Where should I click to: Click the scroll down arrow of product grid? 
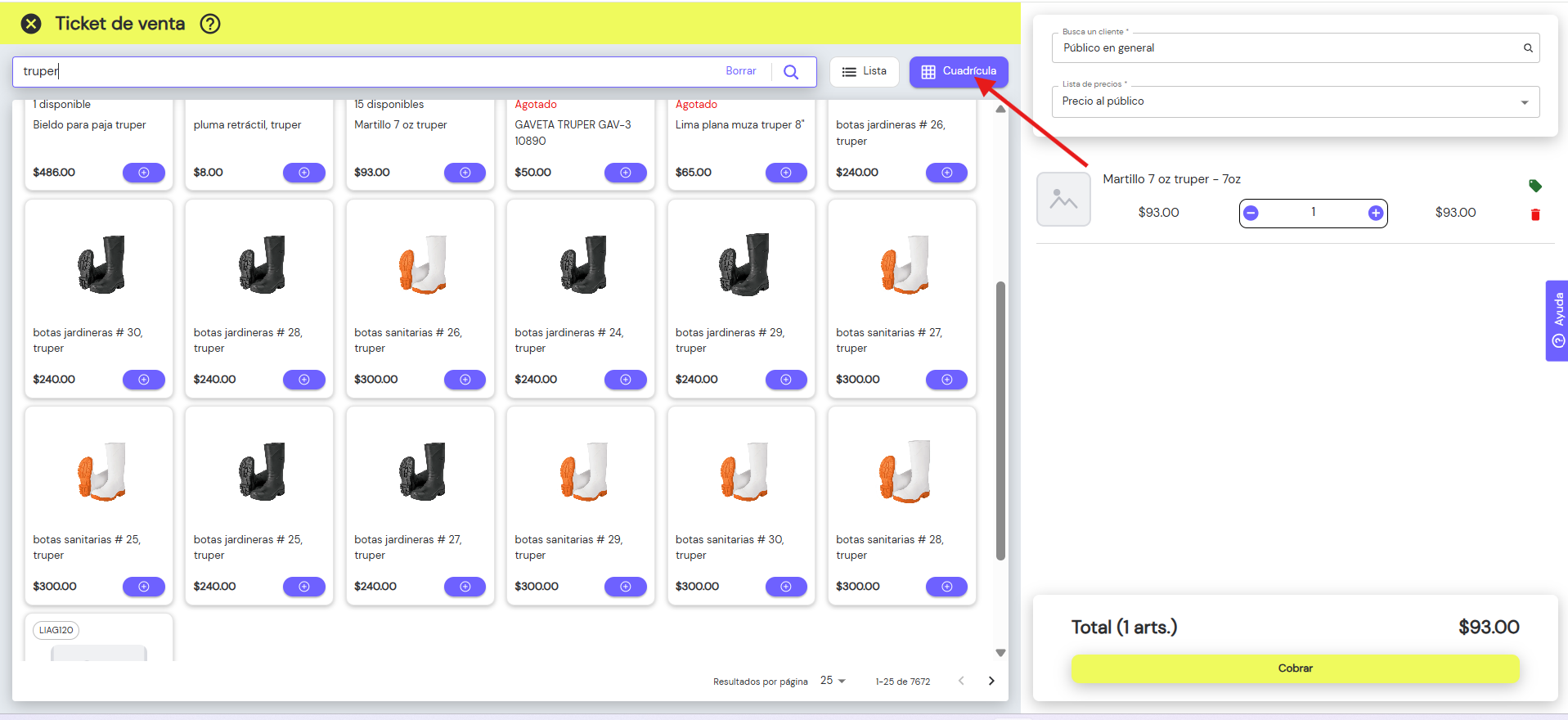coord(1000,653)
